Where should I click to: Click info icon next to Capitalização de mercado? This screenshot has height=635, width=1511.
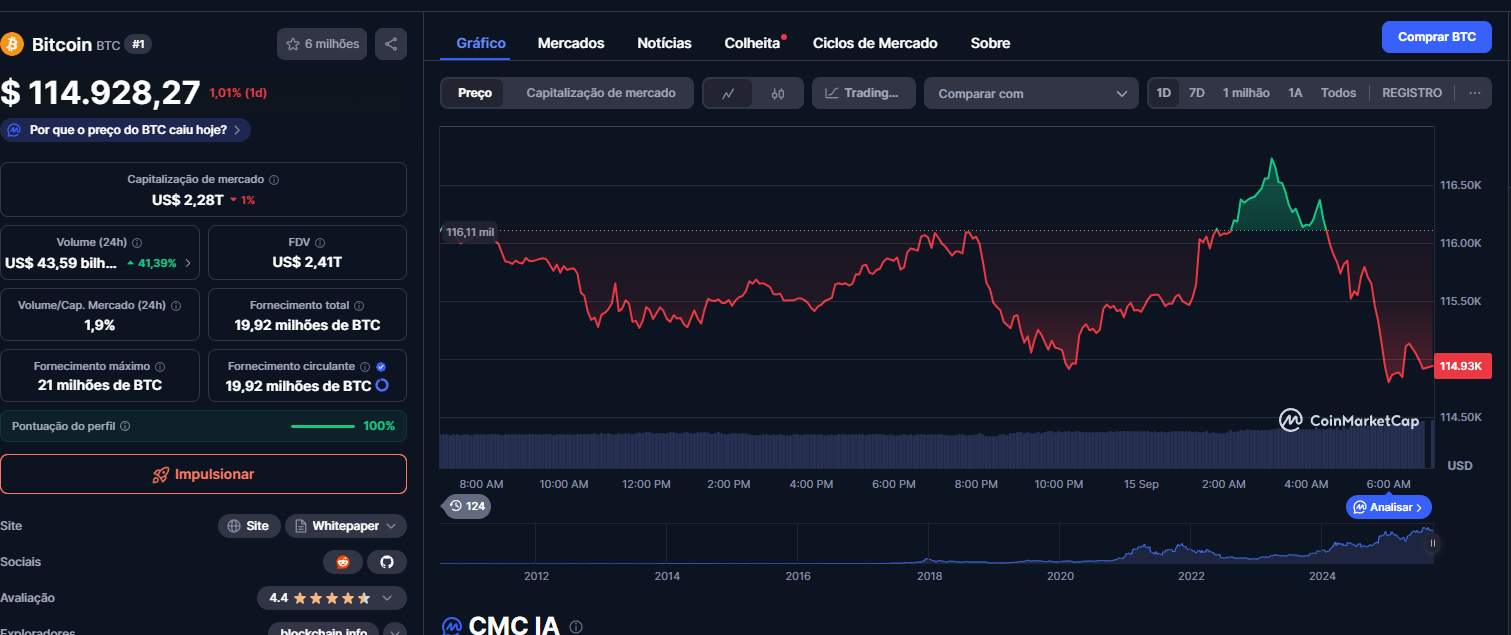pos(274,180)
